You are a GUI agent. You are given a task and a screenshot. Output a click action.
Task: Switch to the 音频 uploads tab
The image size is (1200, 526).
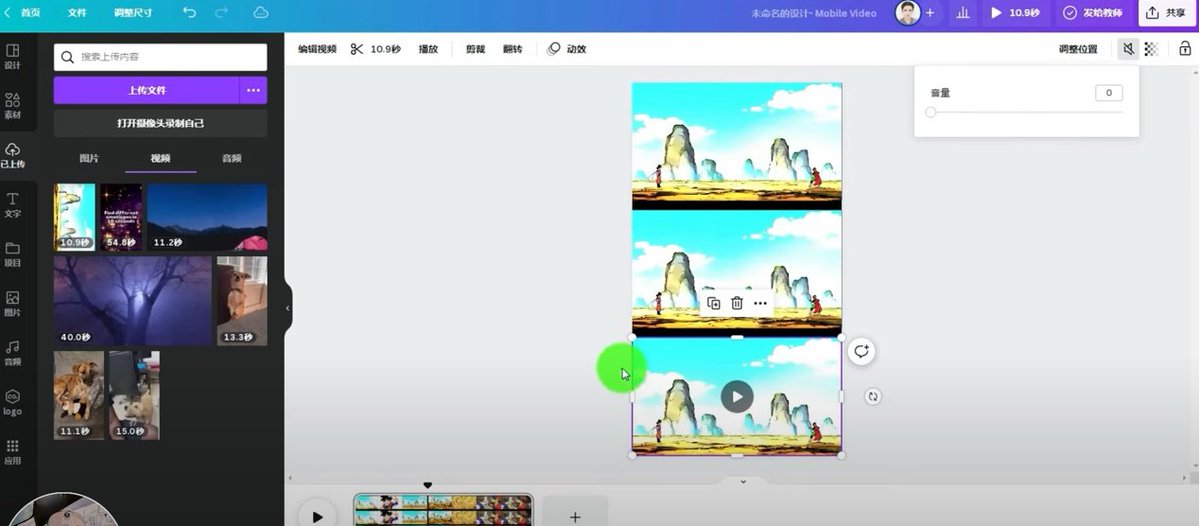[231, 158]
